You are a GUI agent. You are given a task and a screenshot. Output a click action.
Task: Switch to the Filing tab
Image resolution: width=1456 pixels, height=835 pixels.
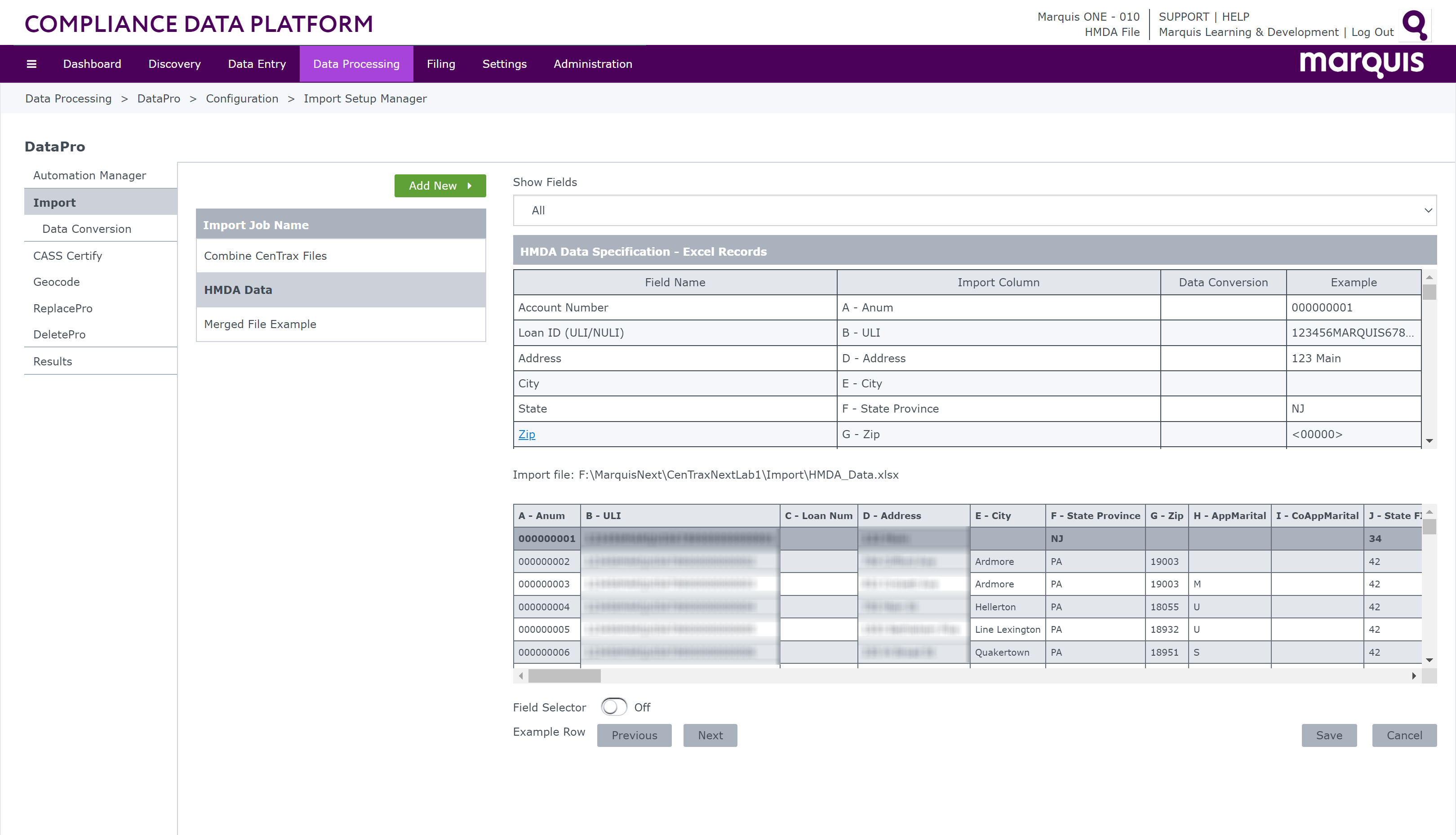(x=440, y=64)
